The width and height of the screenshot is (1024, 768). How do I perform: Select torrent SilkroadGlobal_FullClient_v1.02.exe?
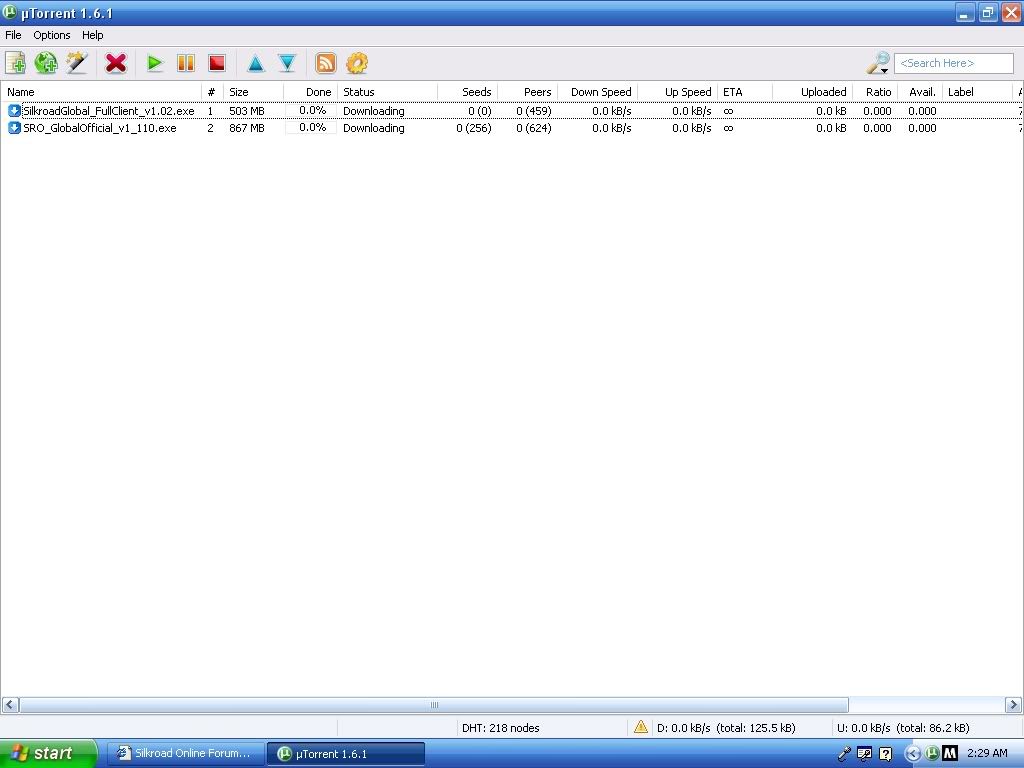[108, 111]
